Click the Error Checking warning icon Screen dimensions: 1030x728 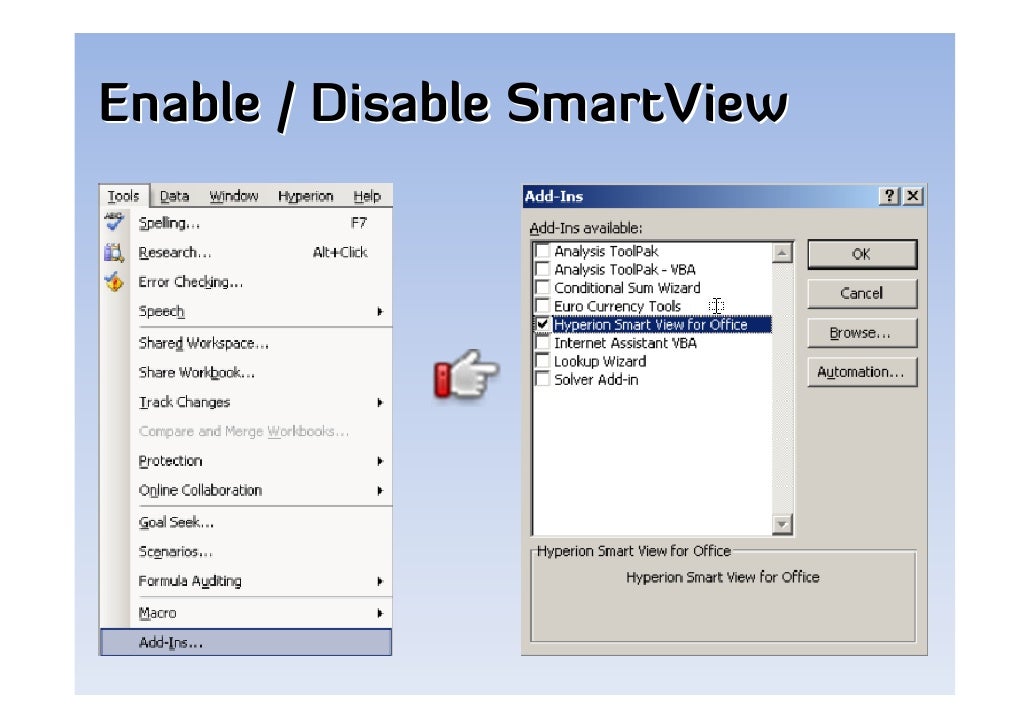click(x=114, y=281)
